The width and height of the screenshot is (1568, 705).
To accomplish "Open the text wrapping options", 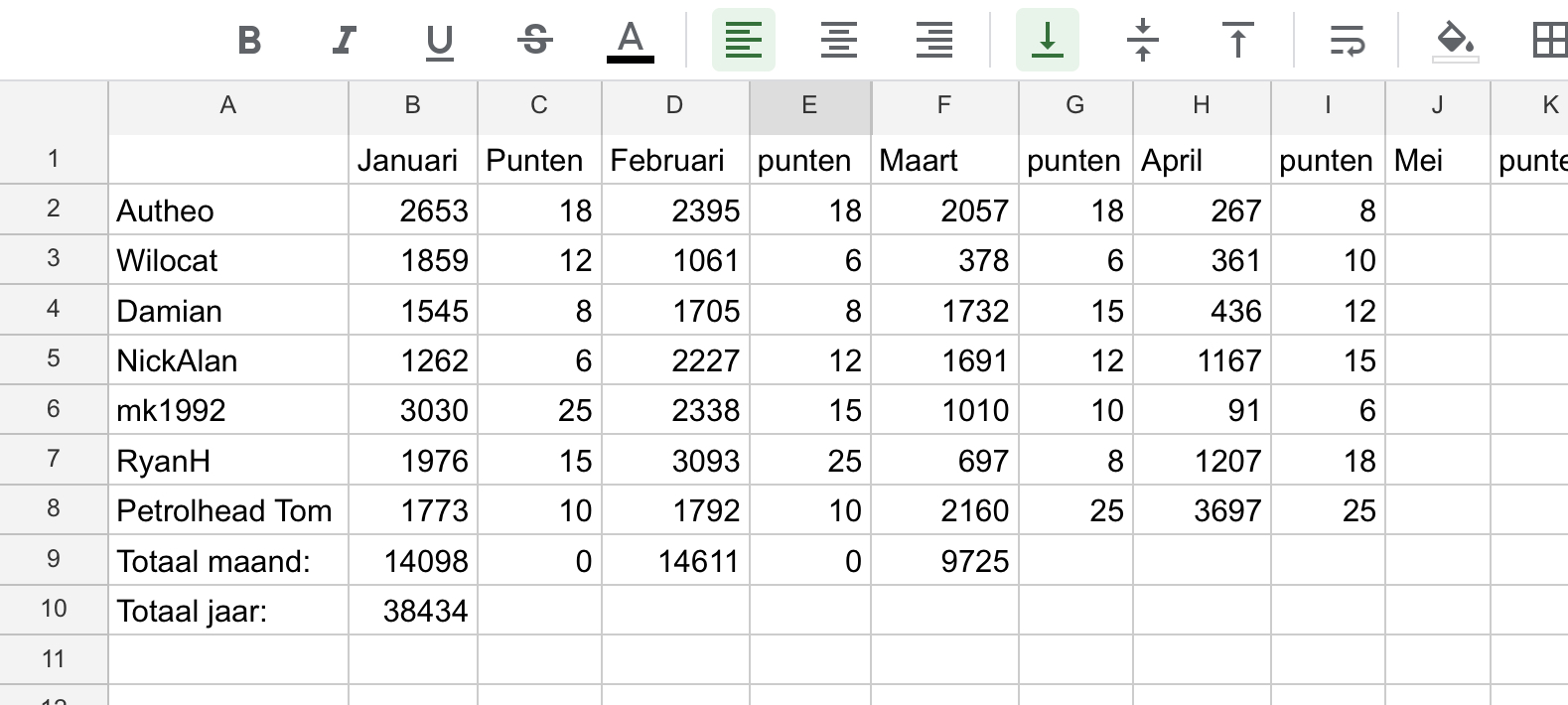I will pos(1347,41).
